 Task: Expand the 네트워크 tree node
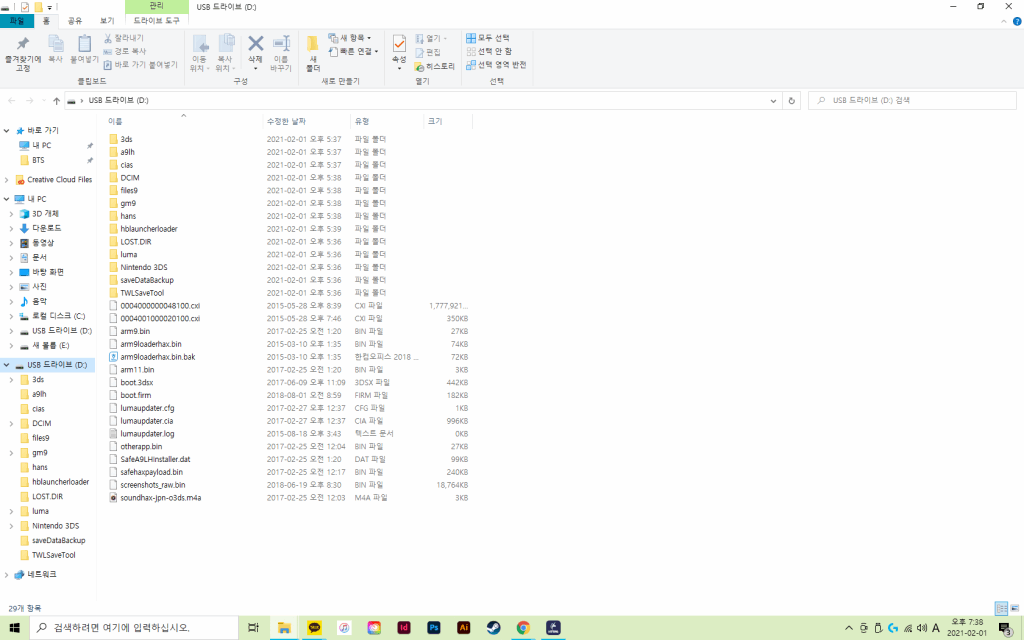pyautogui.click(x=7, y=575)
